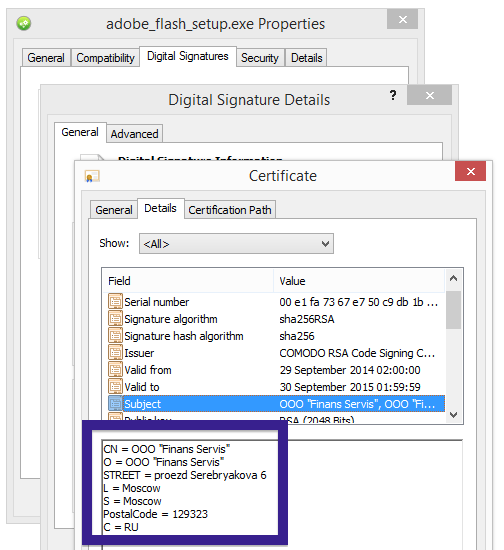This screenshot has width=504, height=550.
Task: Open the General tab in Certificate window
Action: pyautogui.click(x=114, y=210)
